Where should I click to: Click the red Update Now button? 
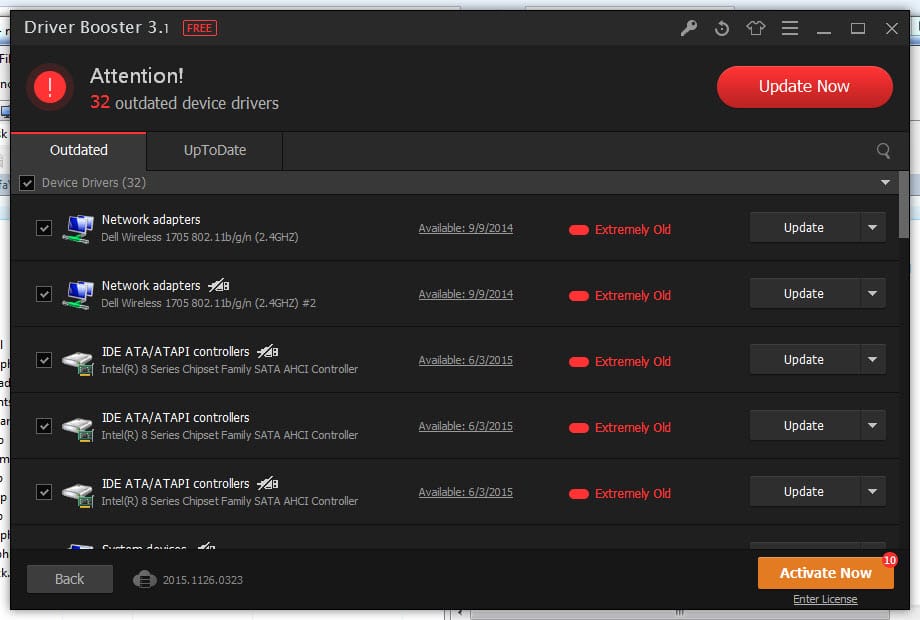(x=804, y=87)
